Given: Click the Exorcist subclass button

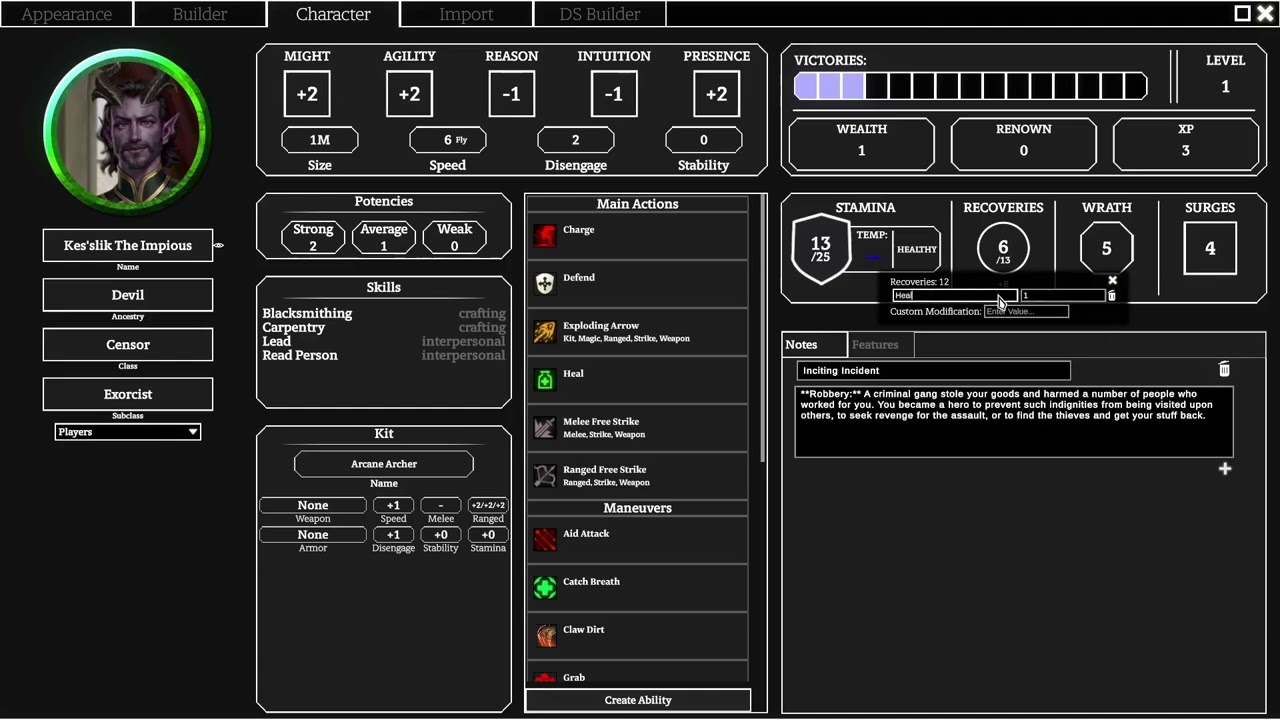Looking at the screenshot, I should coord(128,394).
